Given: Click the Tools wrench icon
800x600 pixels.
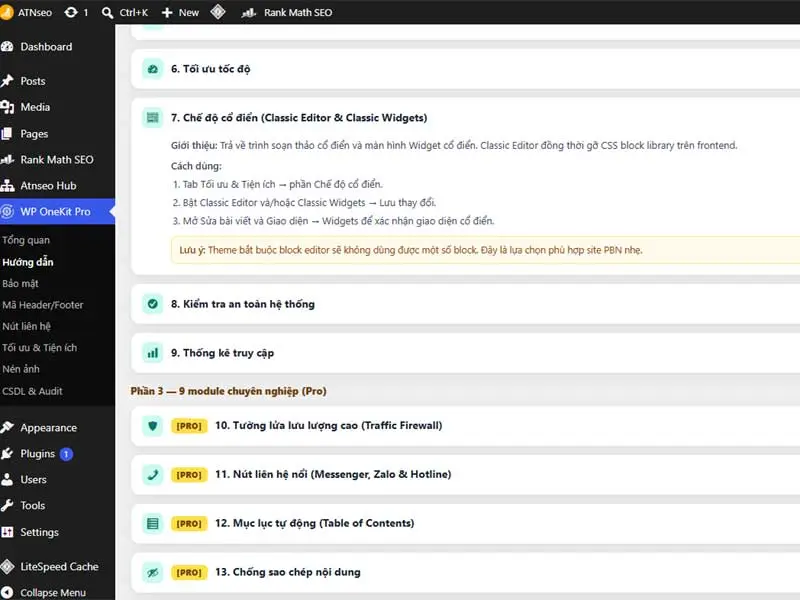Looking at the screenshot, I should tap(7, 506).
